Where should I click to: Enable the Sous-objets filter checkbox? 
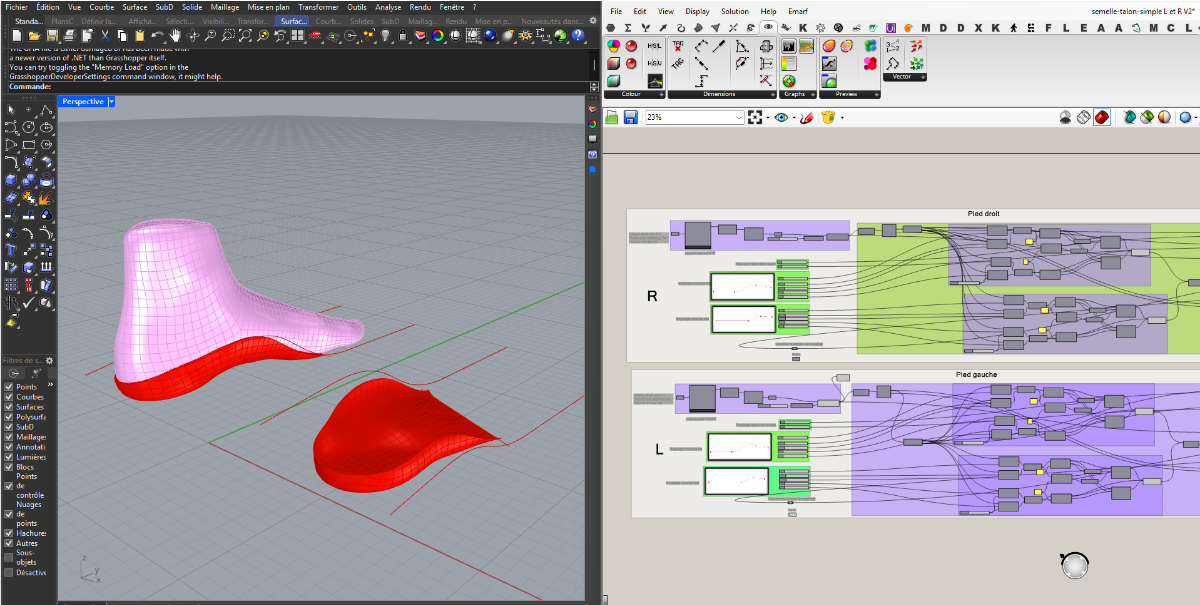(9, 557)
